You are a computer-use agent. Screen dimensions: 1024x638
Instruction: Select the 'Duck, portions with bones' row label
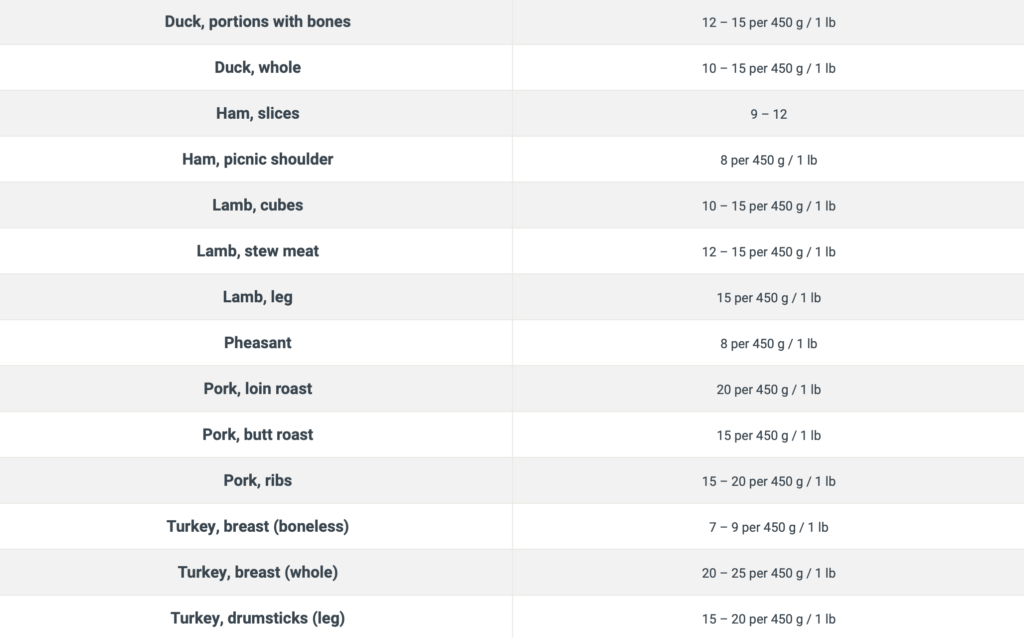(x=257, y=22)
